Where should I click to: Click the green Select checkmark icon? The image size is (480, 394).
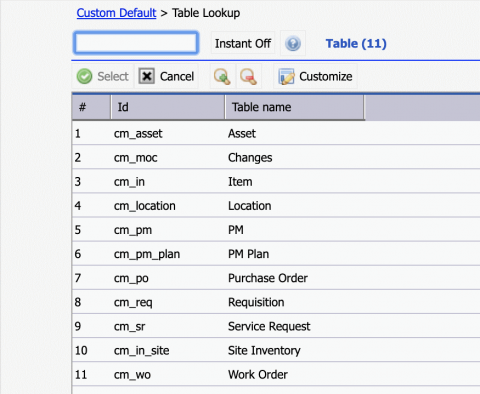[85, 76]
